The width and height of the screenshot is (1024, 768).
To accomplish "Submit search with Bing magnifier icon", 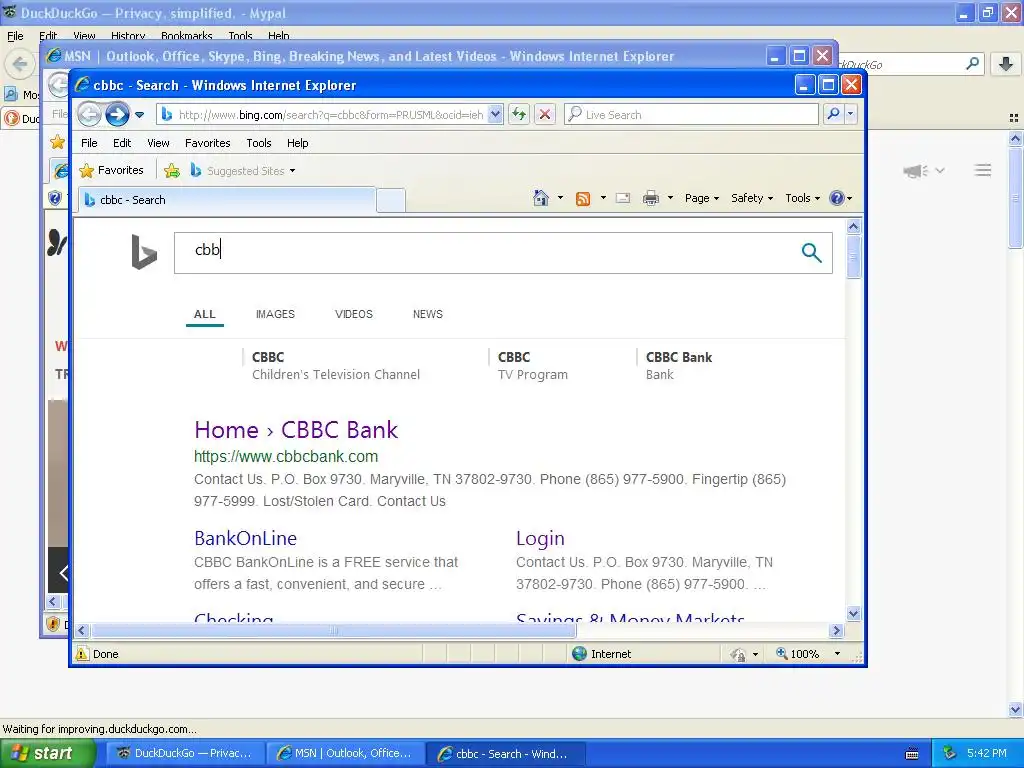I will [811, 252].
